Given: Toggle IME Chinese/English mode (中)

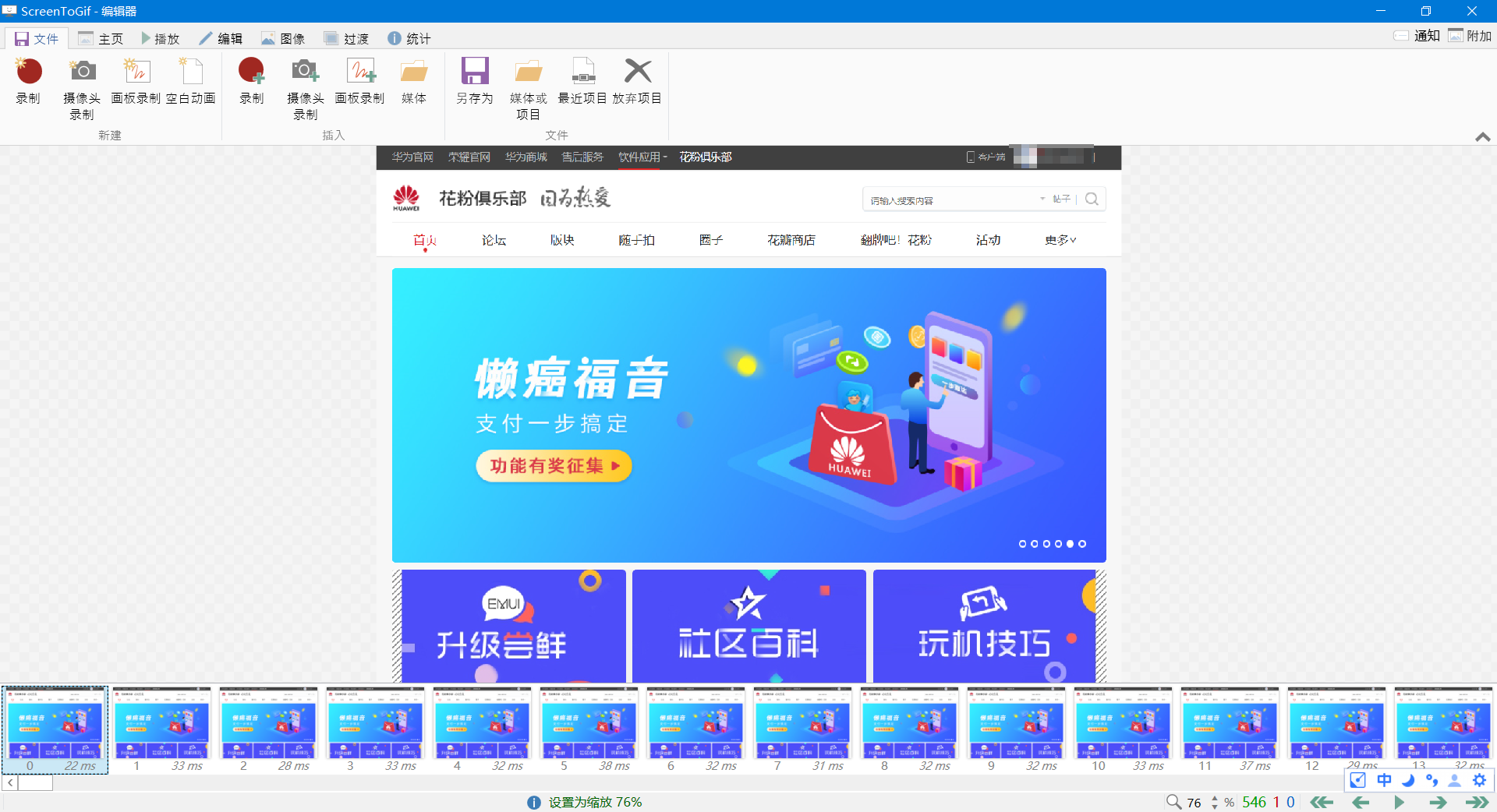Looking at the screenshot, I should tap(1384, 780).
